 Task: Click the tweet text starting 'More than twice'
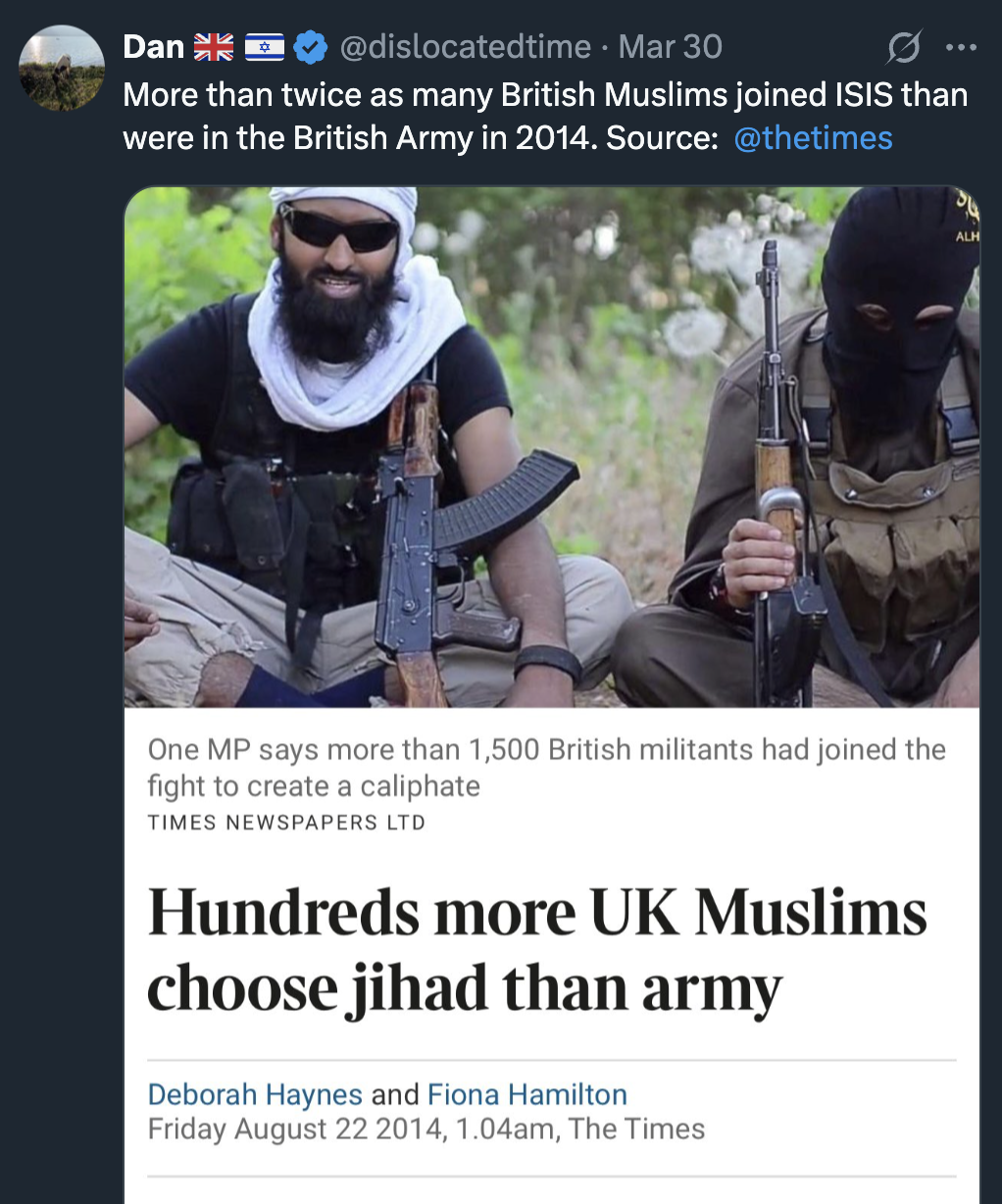[544, 95]
